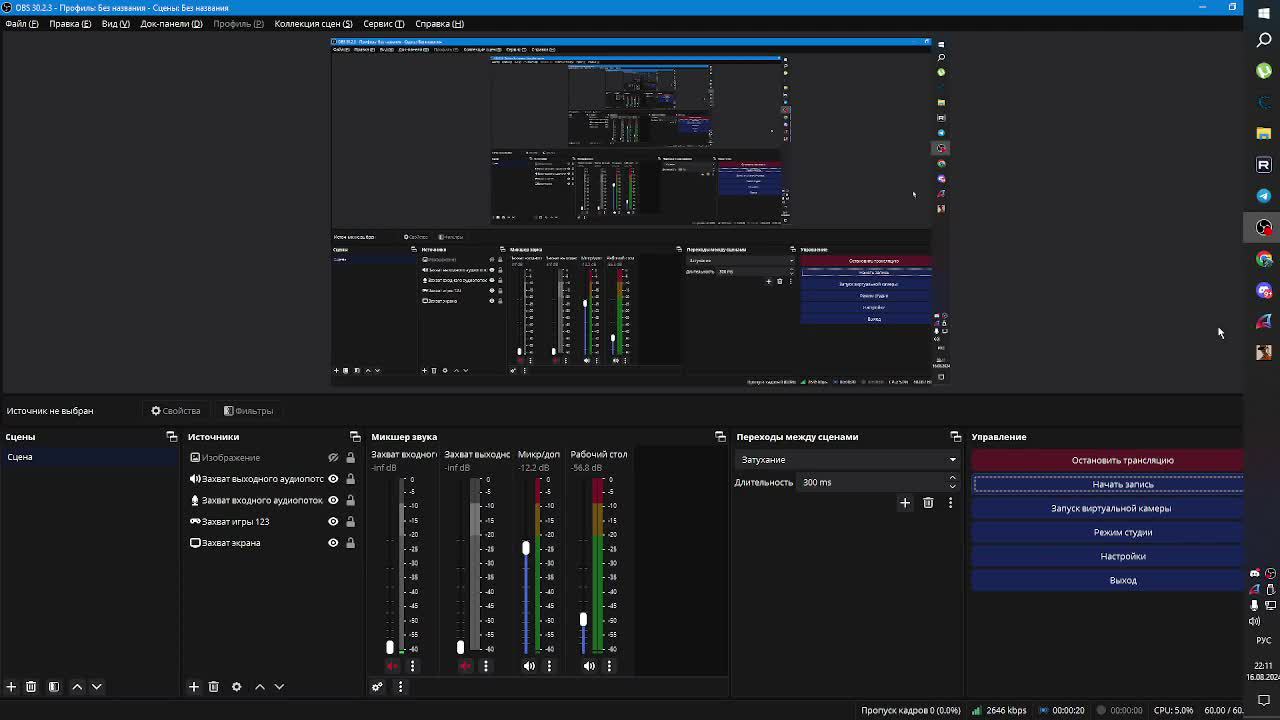Open the Сервис menu
Screen dimensions: 1280x720
coord(384,24)
